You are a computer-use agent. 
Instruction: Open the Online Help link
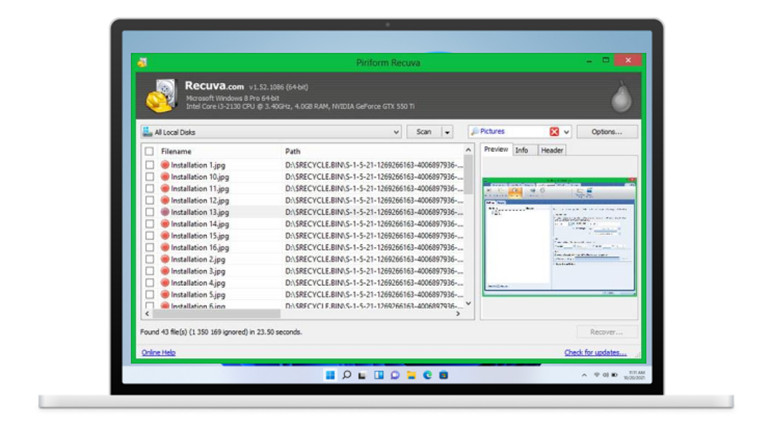point(158,352)
